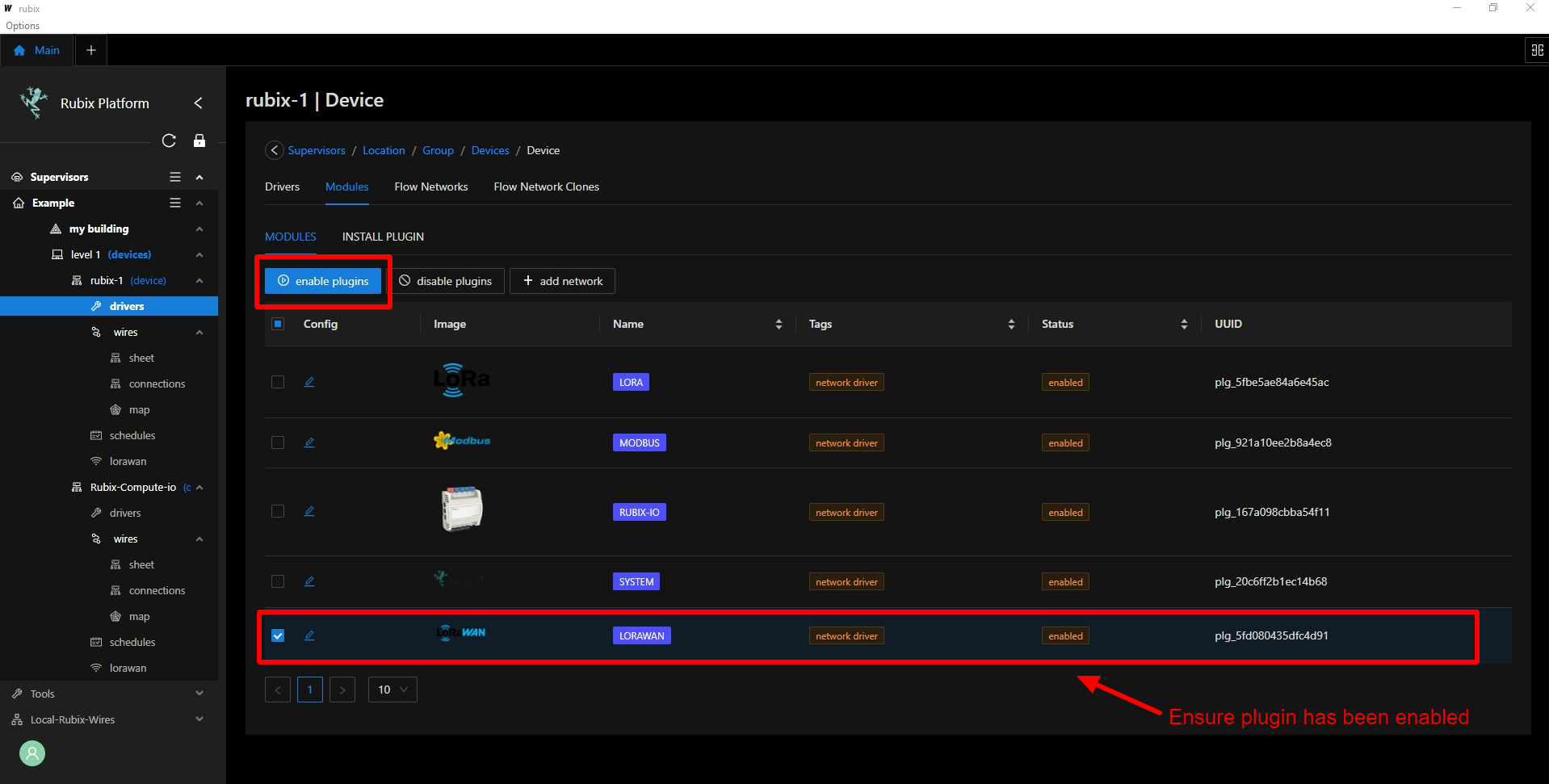1549x784 pixels.
Task: Collapse the Supervisors tree section
Action: click(199, 177)
